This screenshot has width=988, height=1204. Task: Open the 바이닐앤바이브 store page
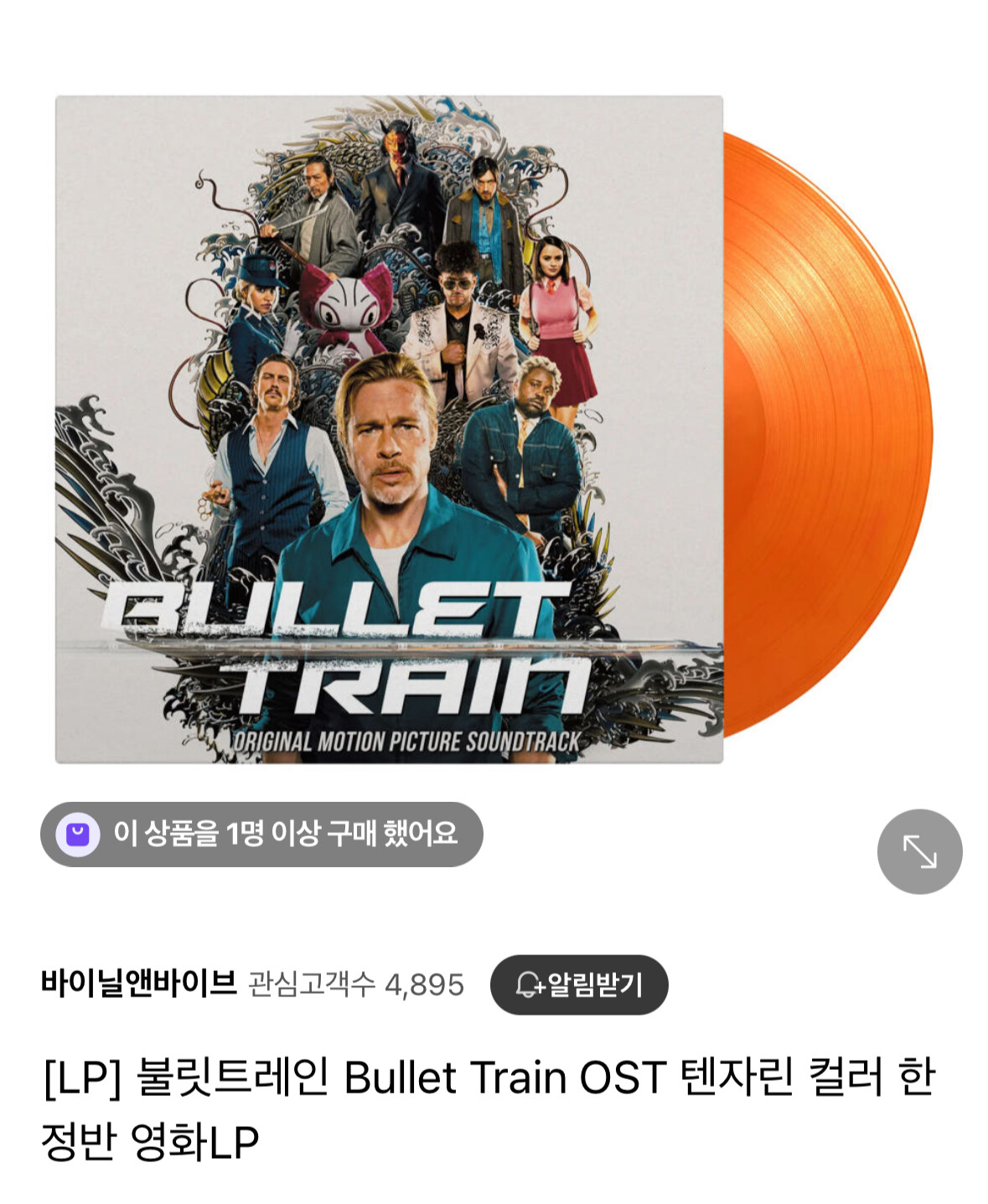139,984
